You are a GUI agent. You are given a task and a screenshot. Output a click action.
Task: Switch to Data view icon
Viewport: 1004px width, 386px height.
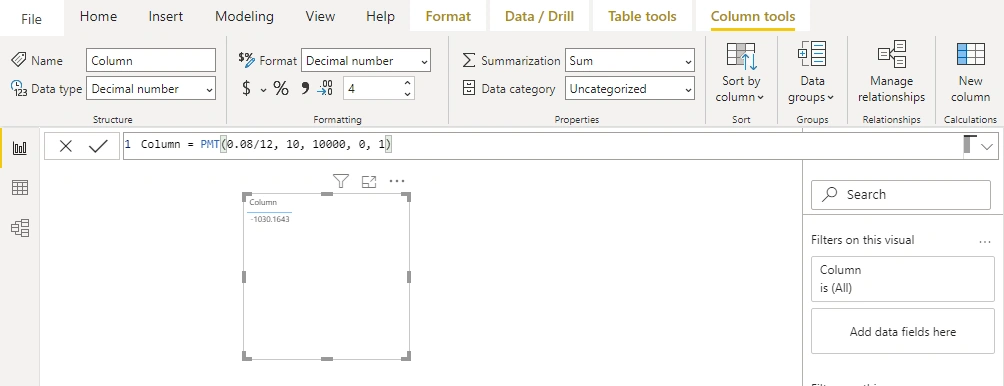click(x=20, y=188)
